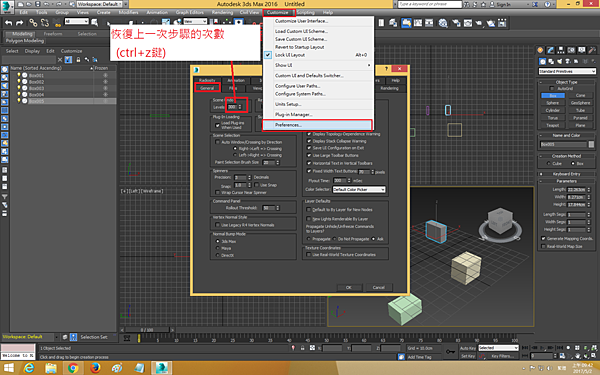
Task: Enable the AutoGrid checkbox
Action: coord(551,88)
